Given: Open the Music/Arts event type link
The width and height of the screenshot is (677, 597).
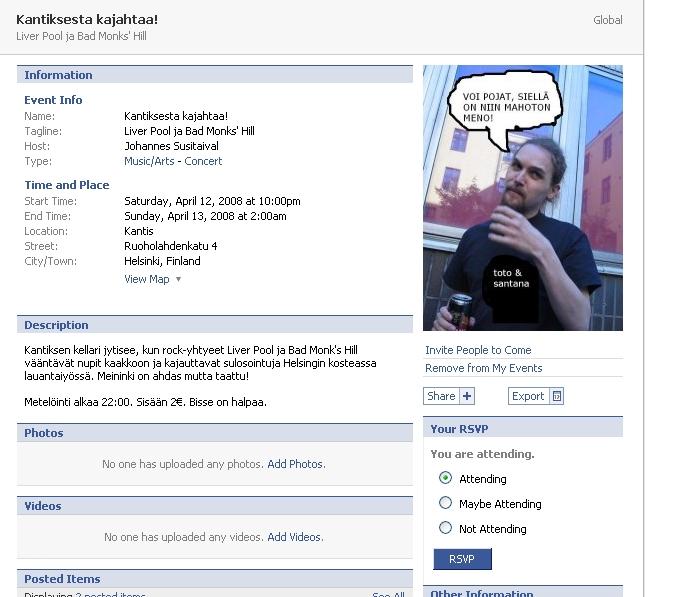Looking at the screenshot, I should [x=149, y=161].
